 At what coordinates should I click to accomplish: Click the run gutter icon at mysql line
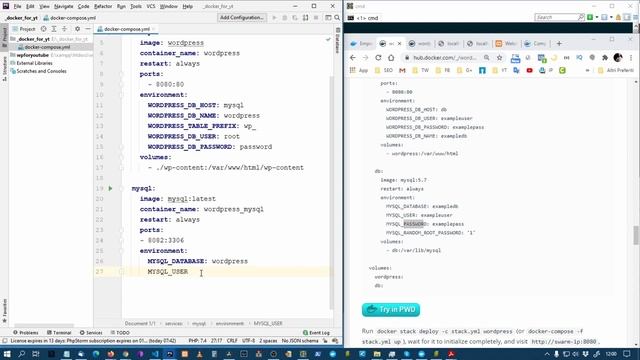(x=110, y=189)
